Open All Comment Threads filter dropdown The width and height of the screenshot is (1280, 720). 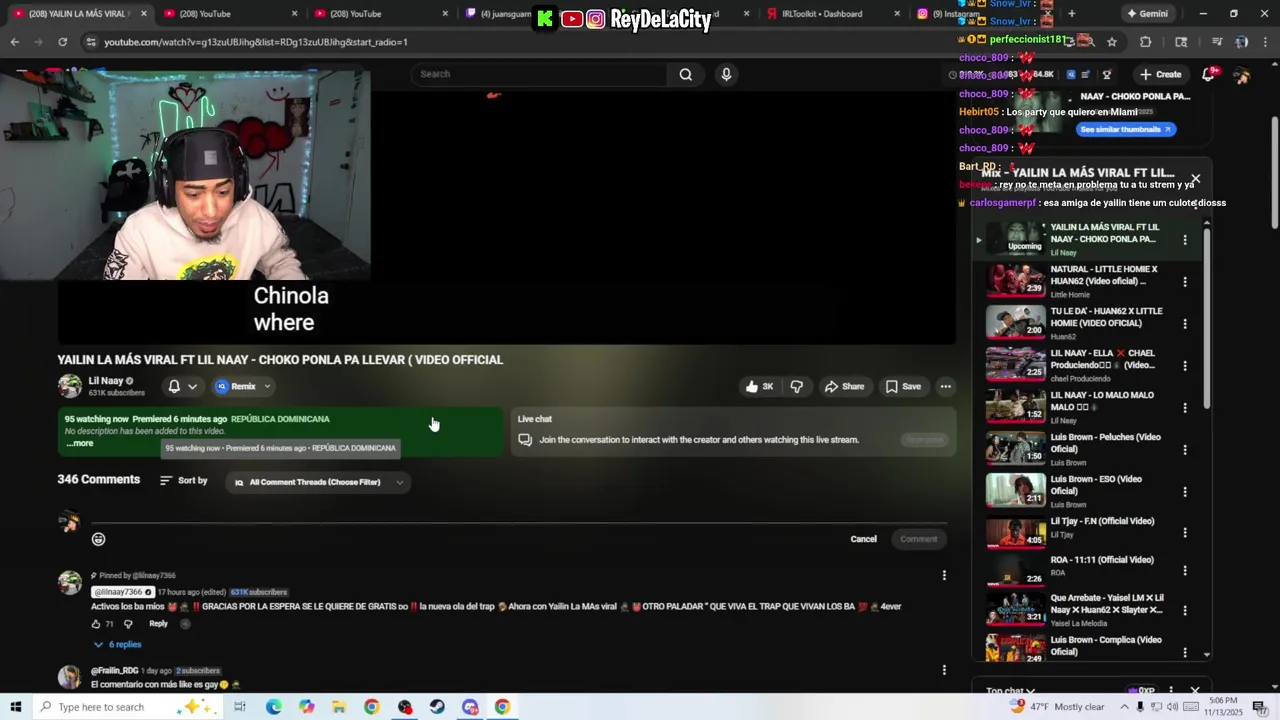316,482
